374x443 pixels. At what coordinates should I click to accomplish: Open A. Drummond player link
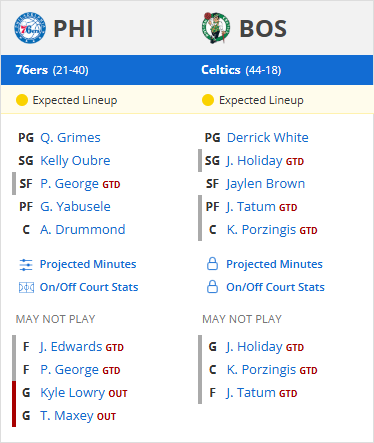[x=83, y=230]
